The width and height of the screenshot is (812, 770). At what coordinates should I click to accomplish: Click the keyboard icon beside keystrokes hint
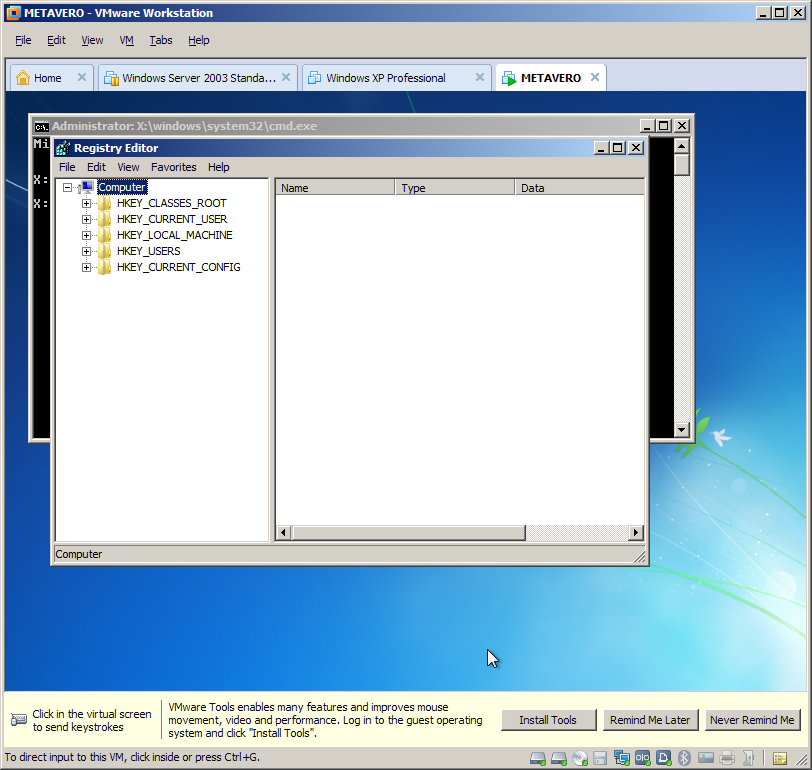coord(19,720)
